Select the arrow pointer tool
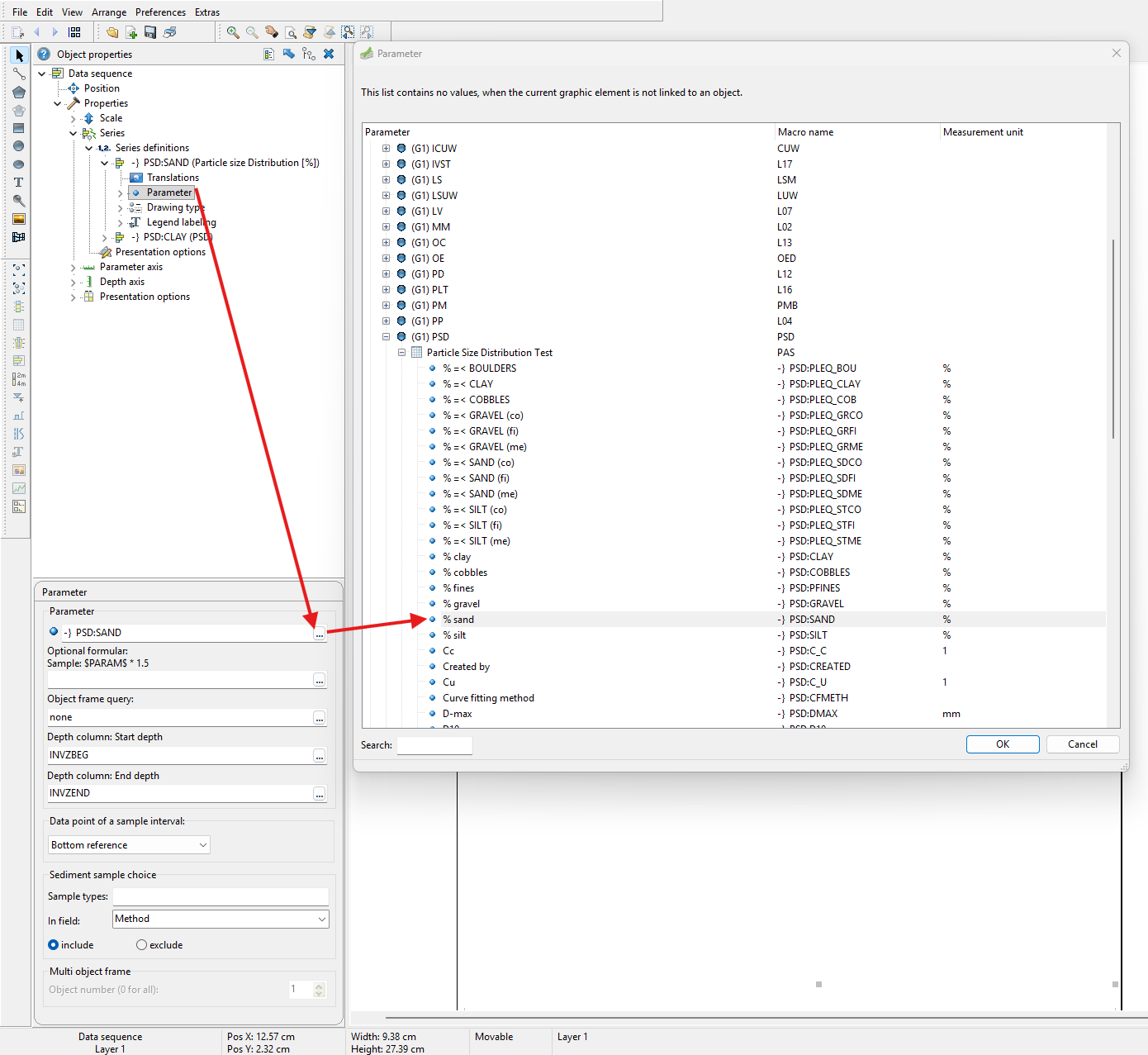1148x1055 pixels. [19, 55]
